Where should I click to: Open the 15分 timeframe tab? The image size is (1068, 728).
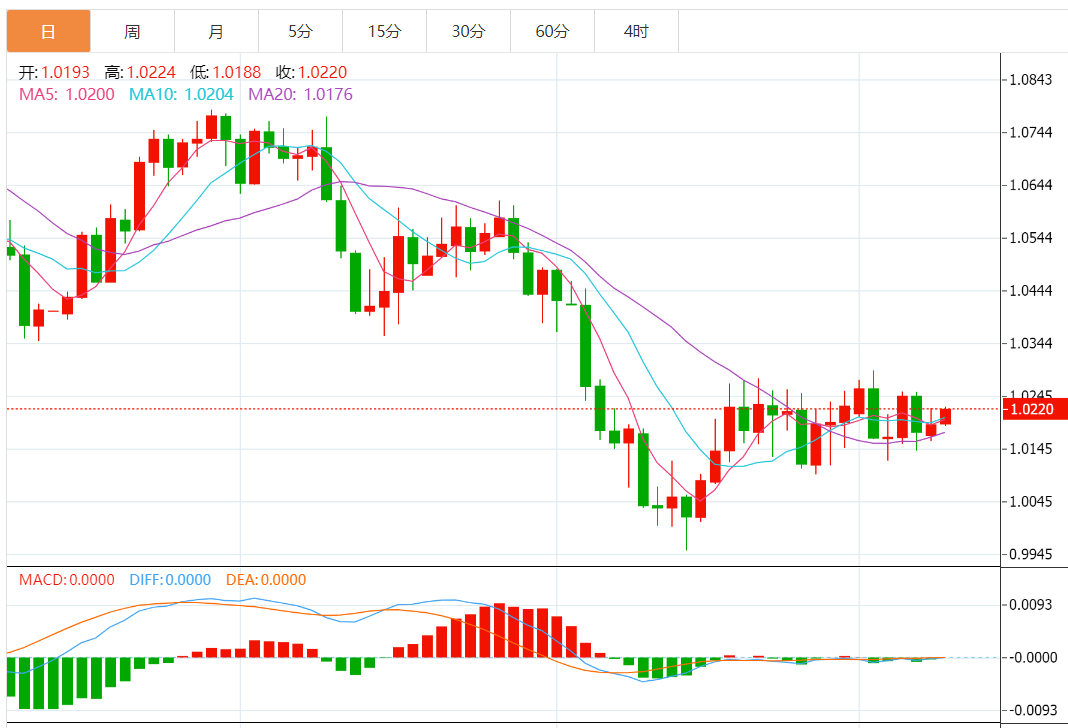pos(384,31)
